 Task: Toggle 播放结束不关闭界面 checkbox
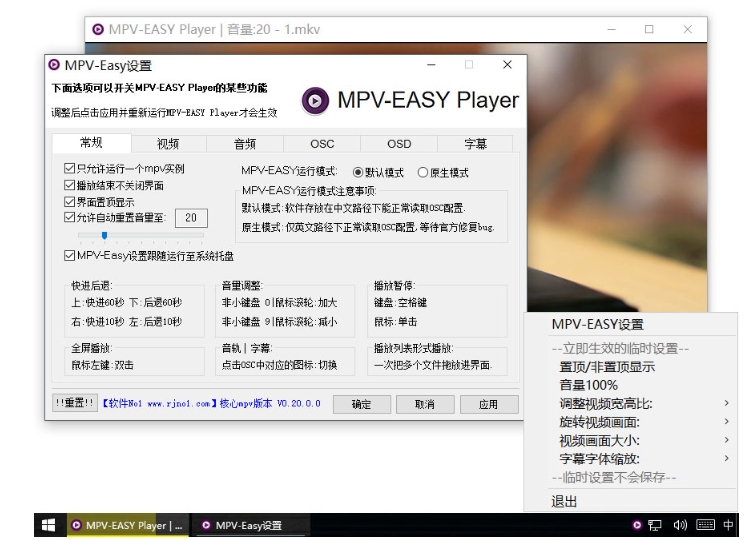pos(69,185)
